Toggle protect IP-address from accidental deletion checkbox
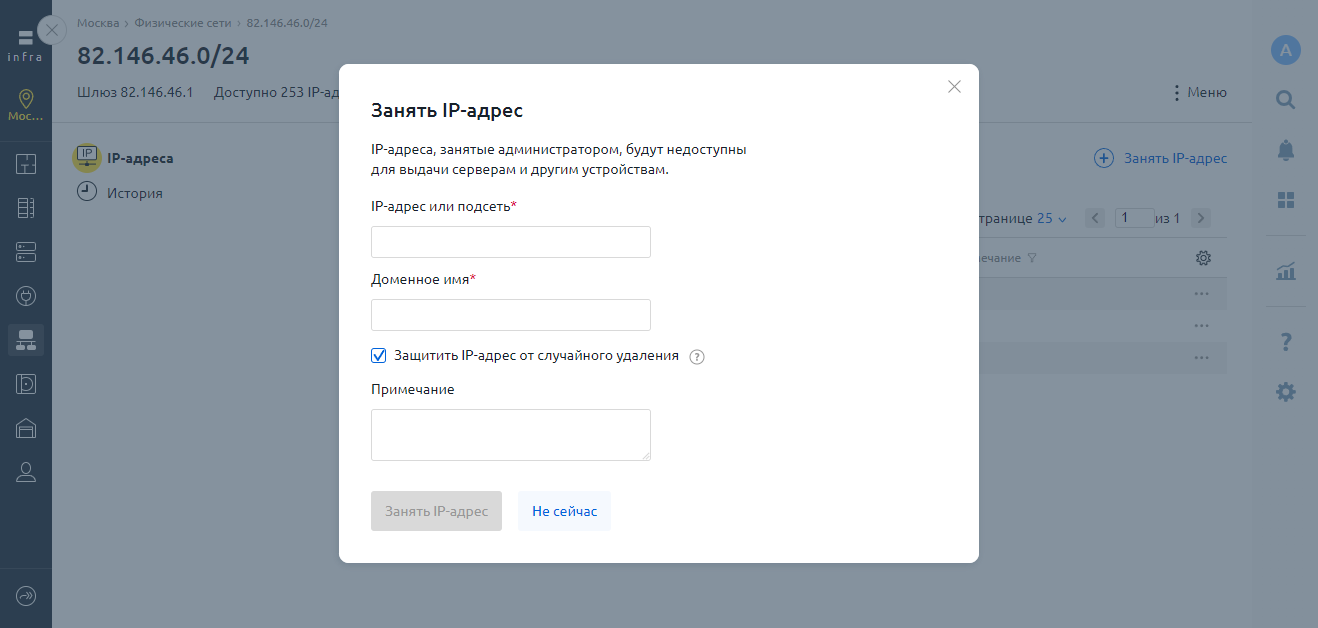The width and height of the screenshot is (1318, 628). (379, 355)
